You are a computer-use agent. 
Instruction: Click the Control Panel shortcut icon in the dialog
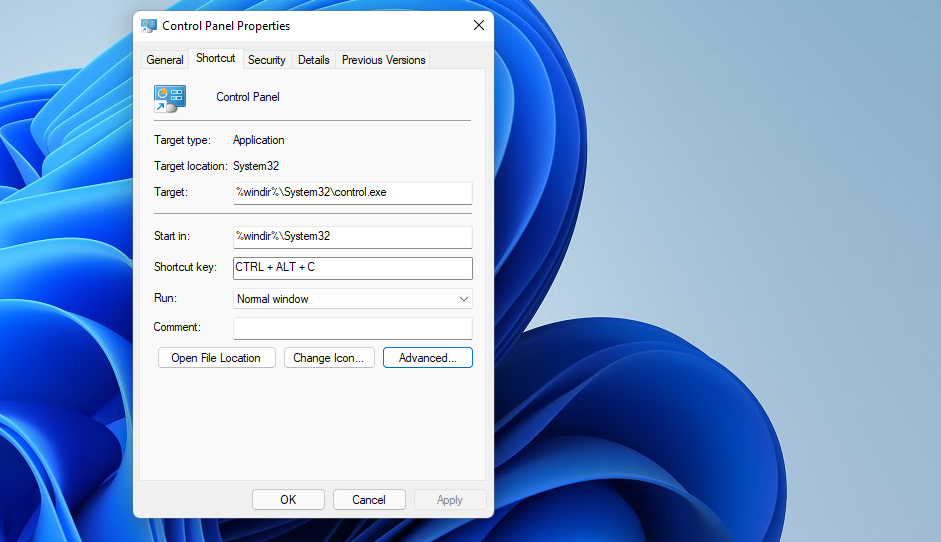coord(170,98)
